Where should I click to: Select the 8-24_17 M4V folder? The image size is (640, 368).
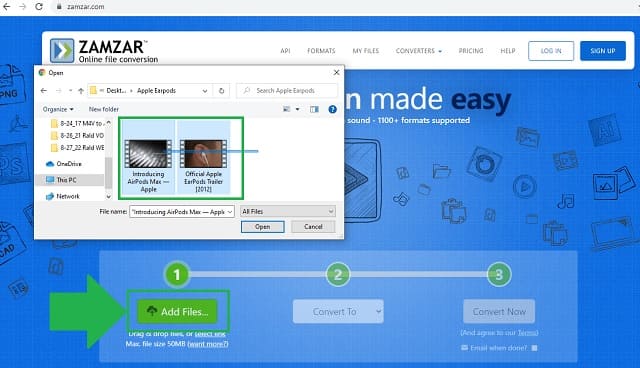pos(77,123)
